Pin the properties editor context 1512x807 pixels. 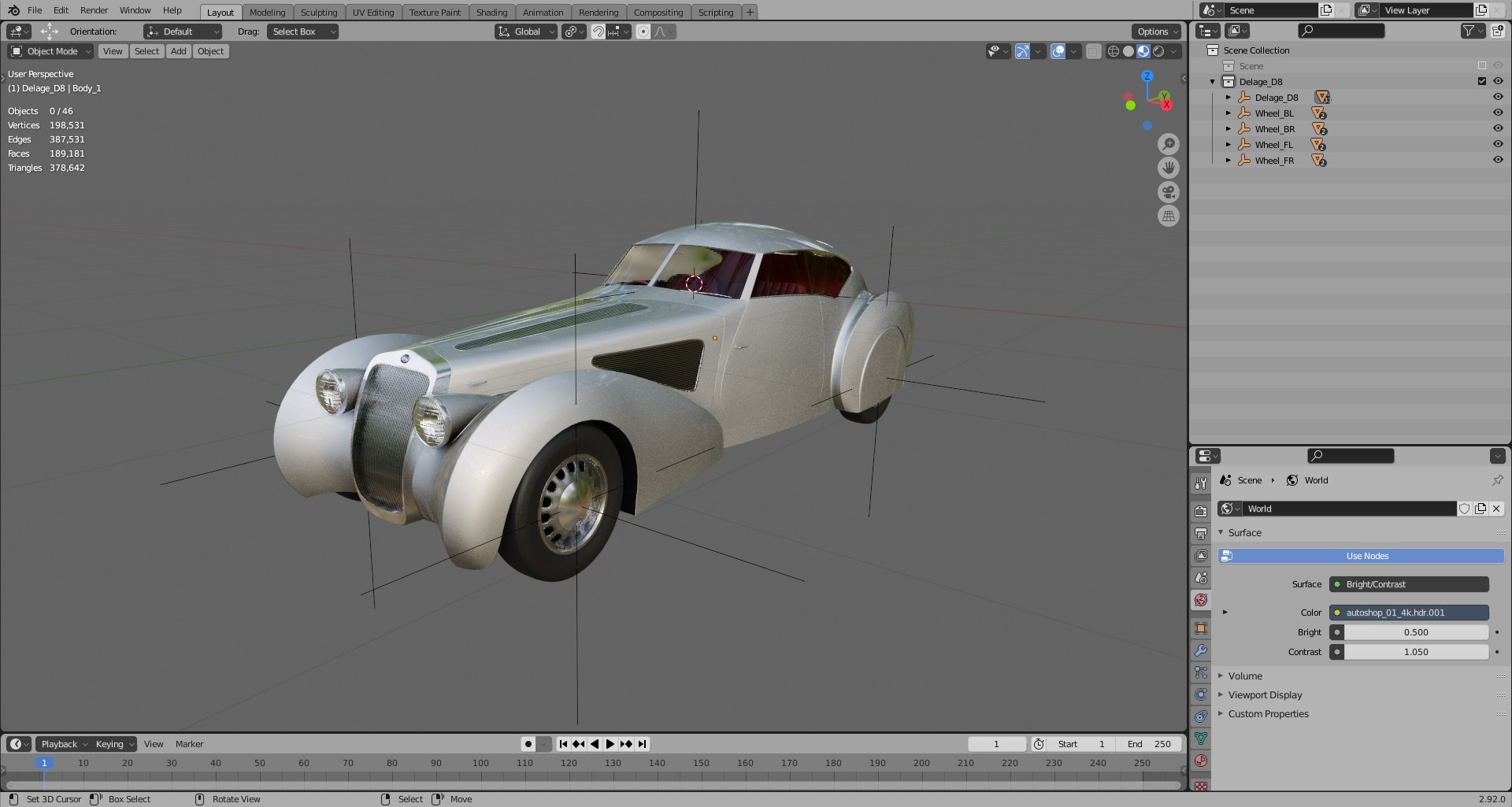click(1497, 480)
